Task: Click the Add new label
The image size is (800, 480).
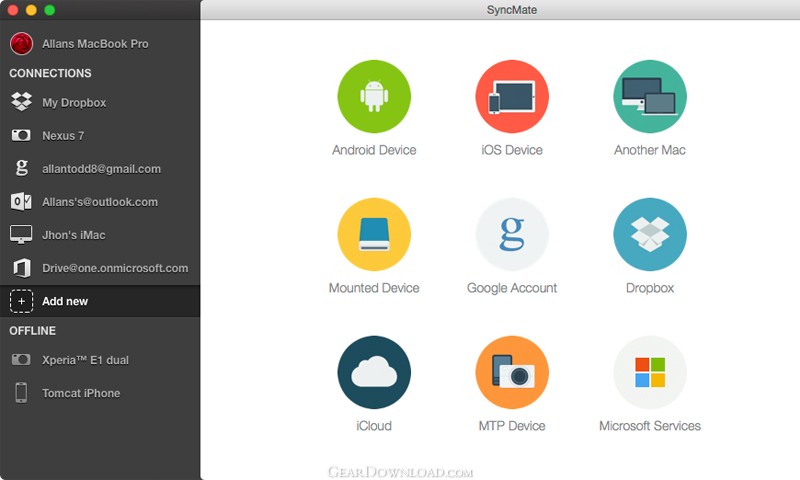Action: 65,301
